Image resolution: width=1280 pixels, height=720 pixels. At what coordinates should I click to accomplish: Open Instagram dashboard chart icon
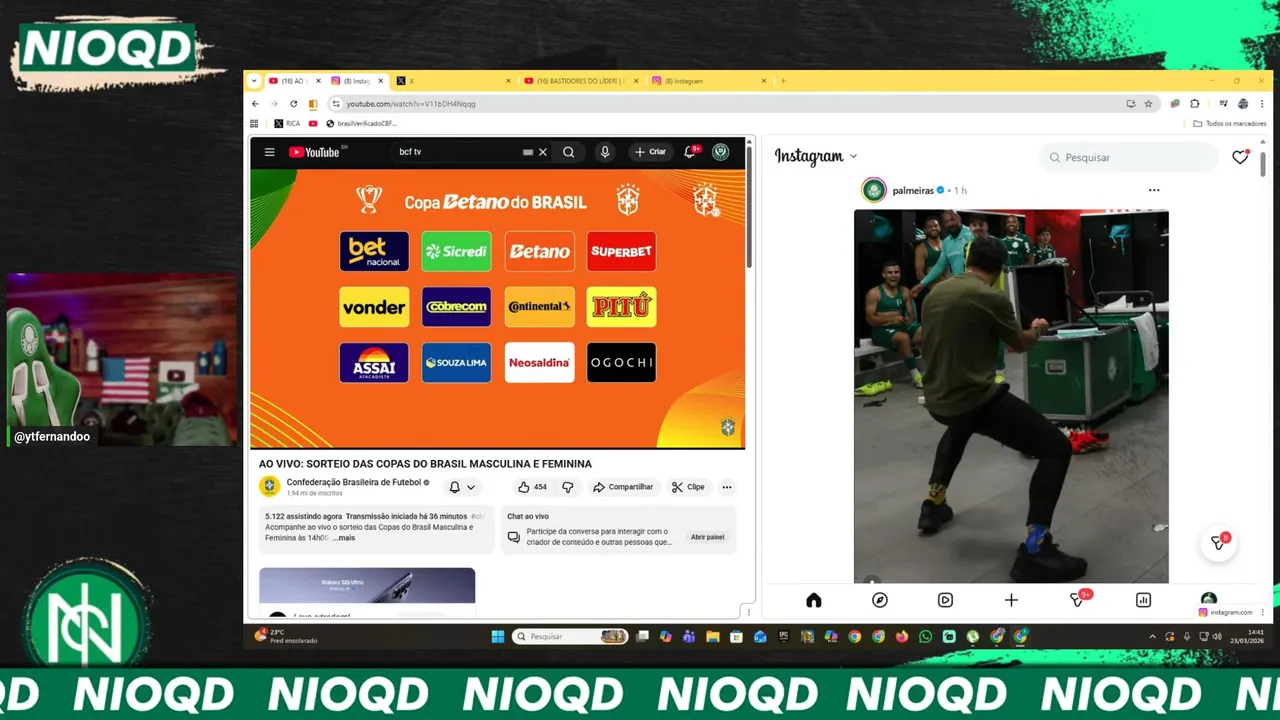click(1143, 600)
